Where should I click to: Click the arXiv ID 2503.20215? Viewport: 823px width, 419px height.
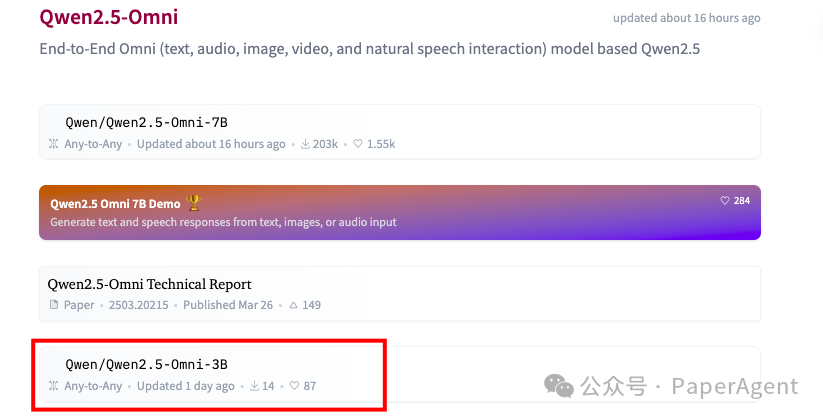[136, 305]
